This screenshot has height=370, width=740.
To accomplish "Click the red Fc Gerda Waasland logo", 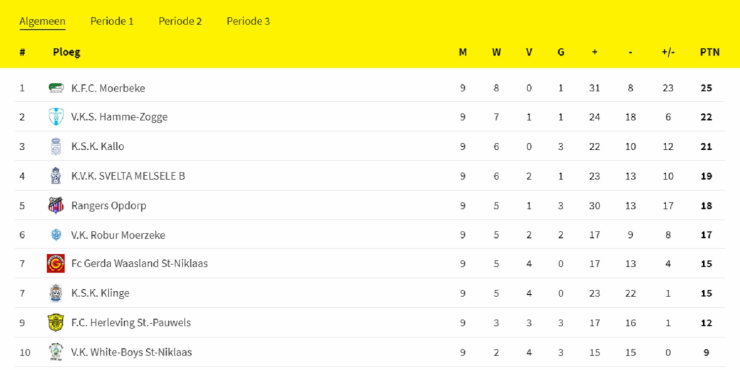I will tap(56, 263).
